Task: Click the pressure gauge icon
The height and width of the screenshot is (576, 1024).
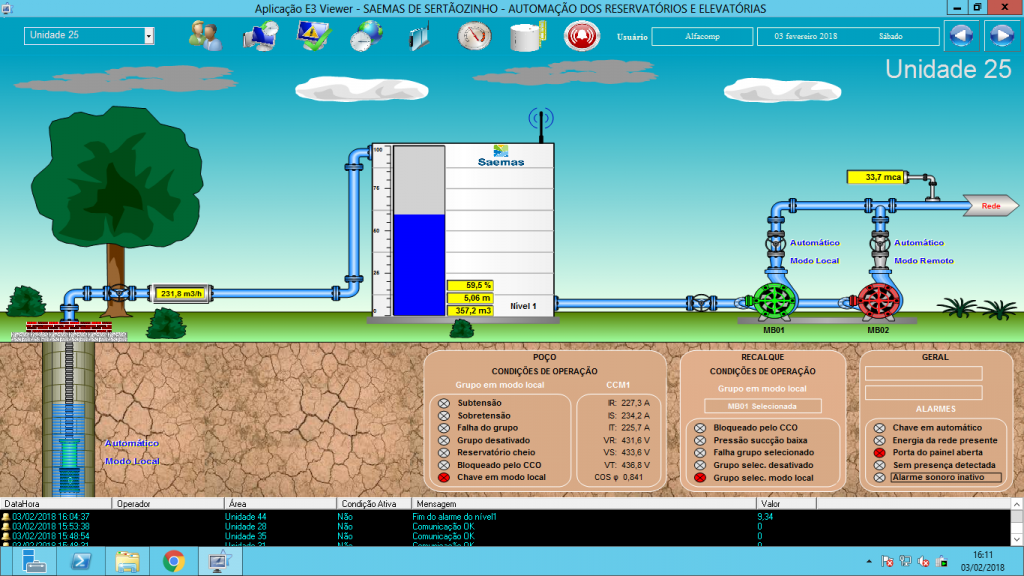Action: point(473,36)
